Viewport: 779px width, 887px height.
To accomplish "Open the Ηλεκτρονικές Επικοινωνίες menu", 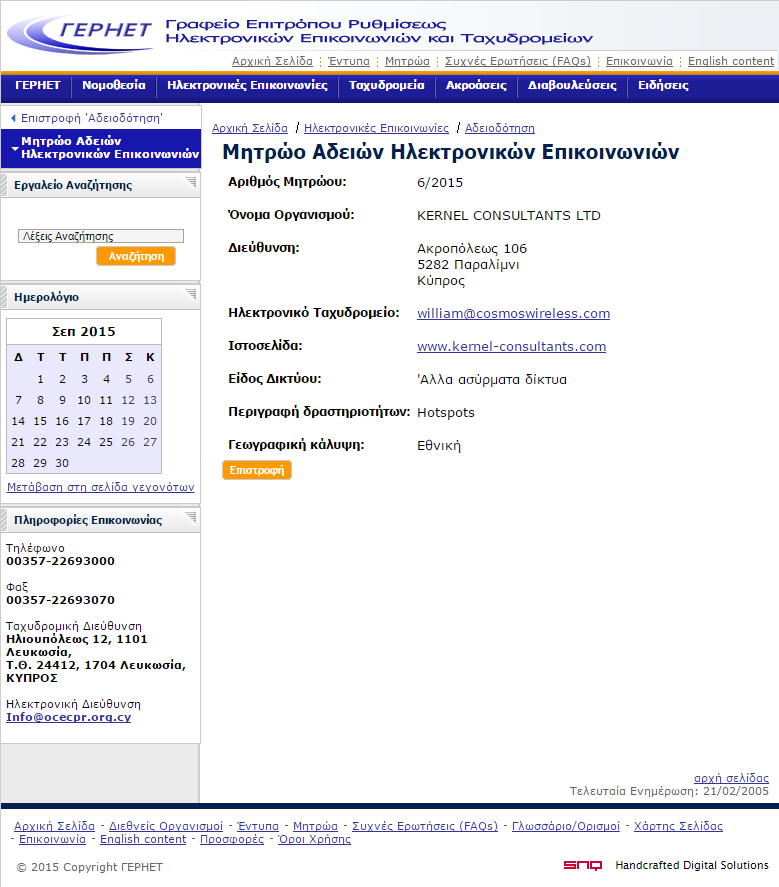I will pyautogui.click(x=247, y=86).
